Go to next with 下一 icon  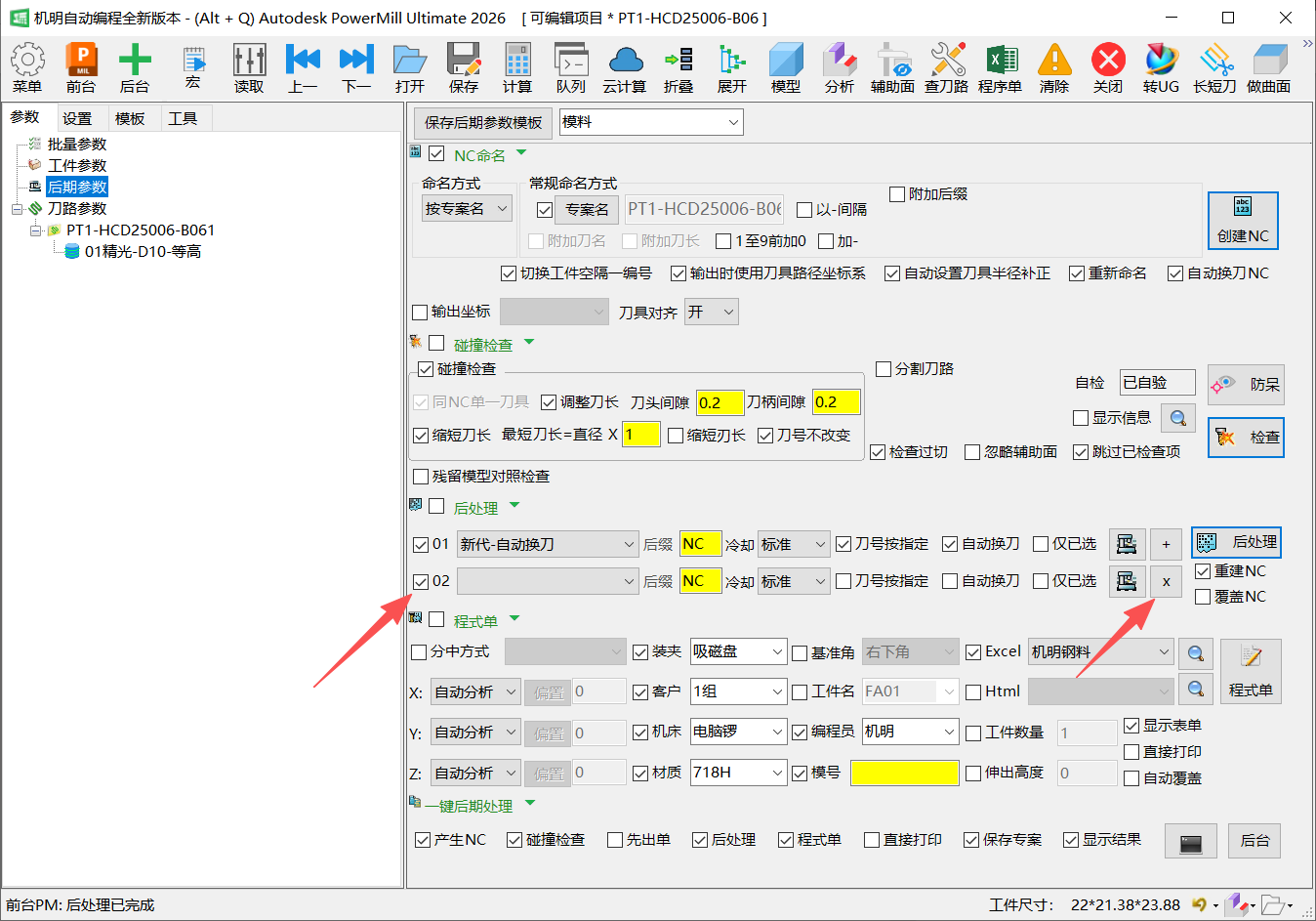pos(356,67)
